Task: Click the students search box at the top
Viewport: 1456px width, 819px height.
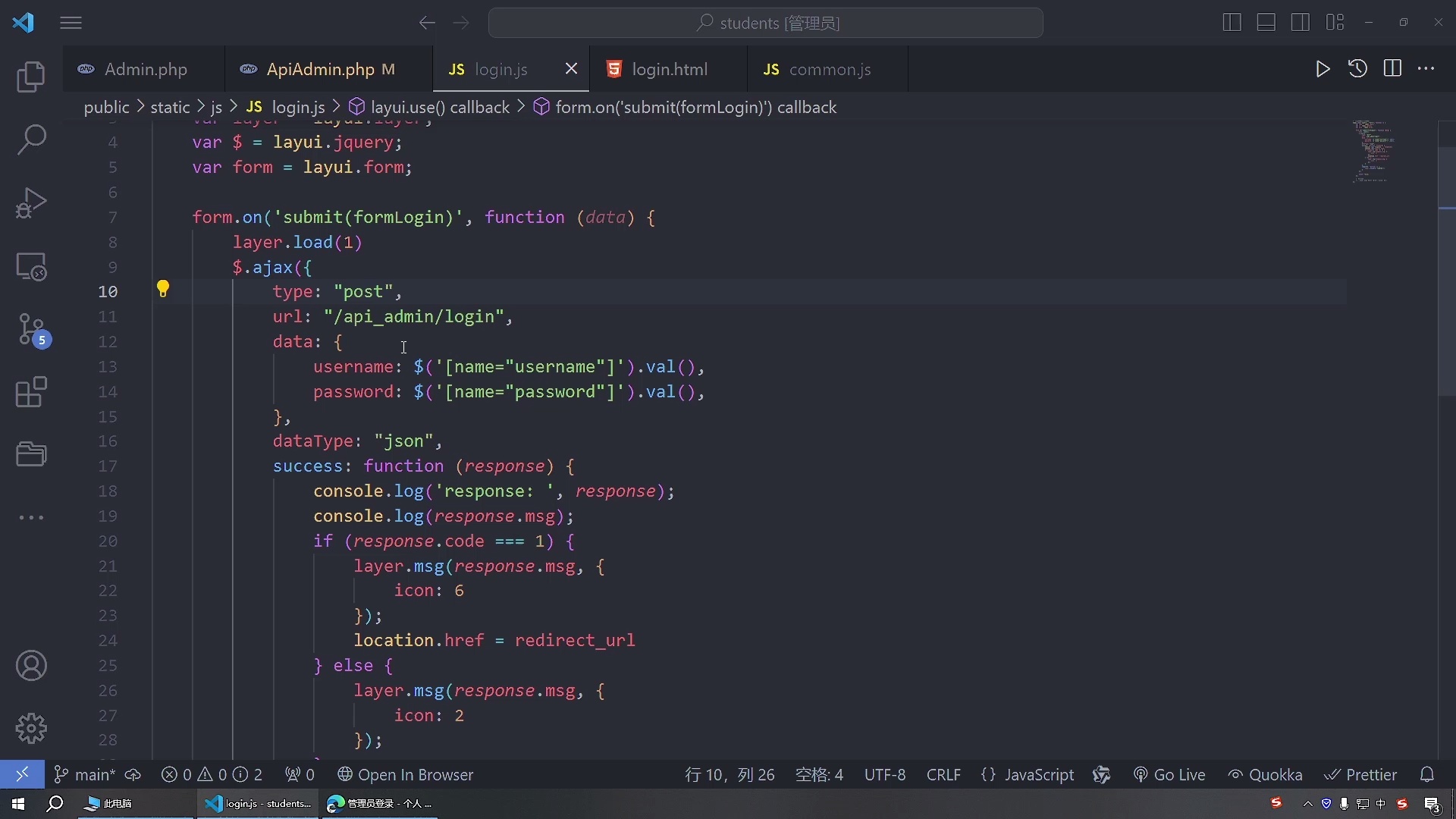Action: [766, 23]
